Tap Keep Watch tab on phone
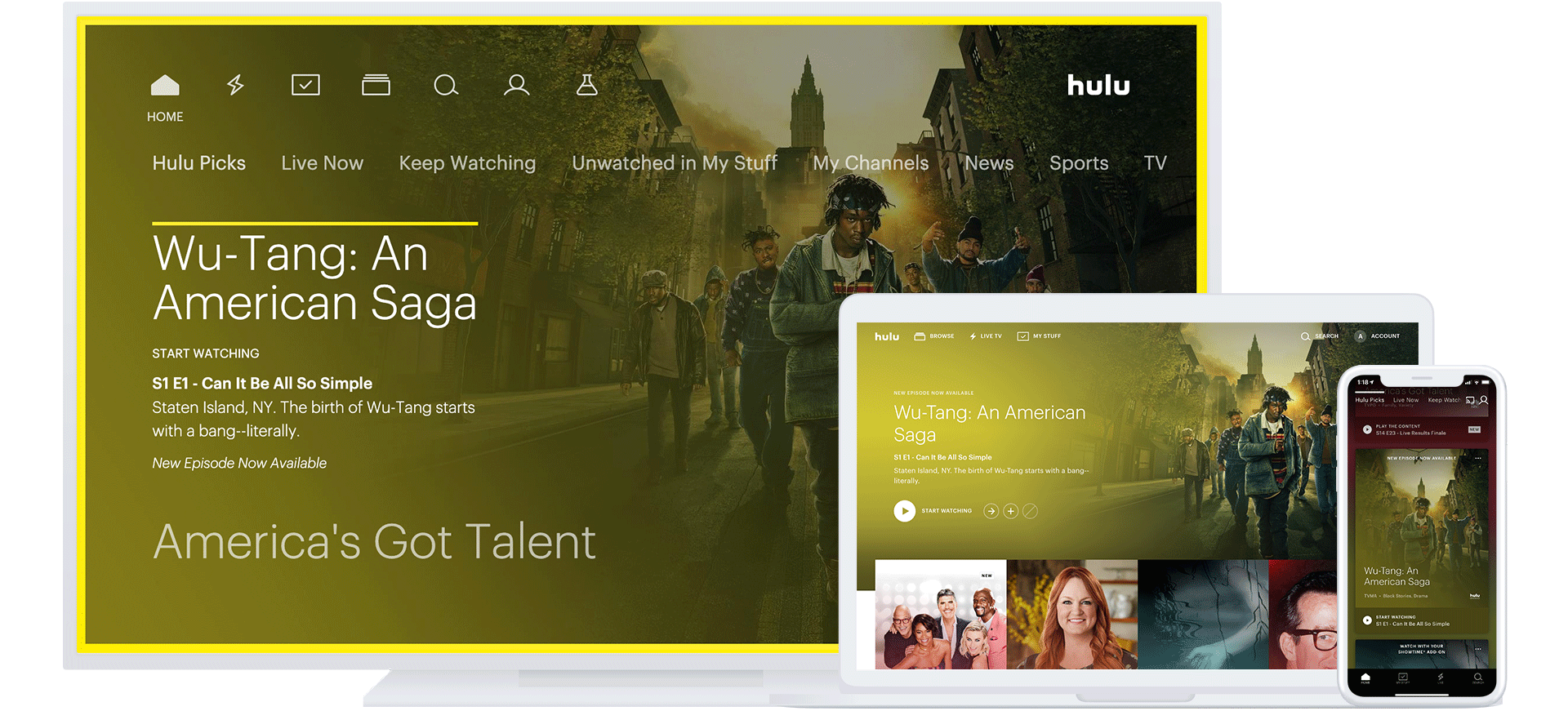 1444,400
